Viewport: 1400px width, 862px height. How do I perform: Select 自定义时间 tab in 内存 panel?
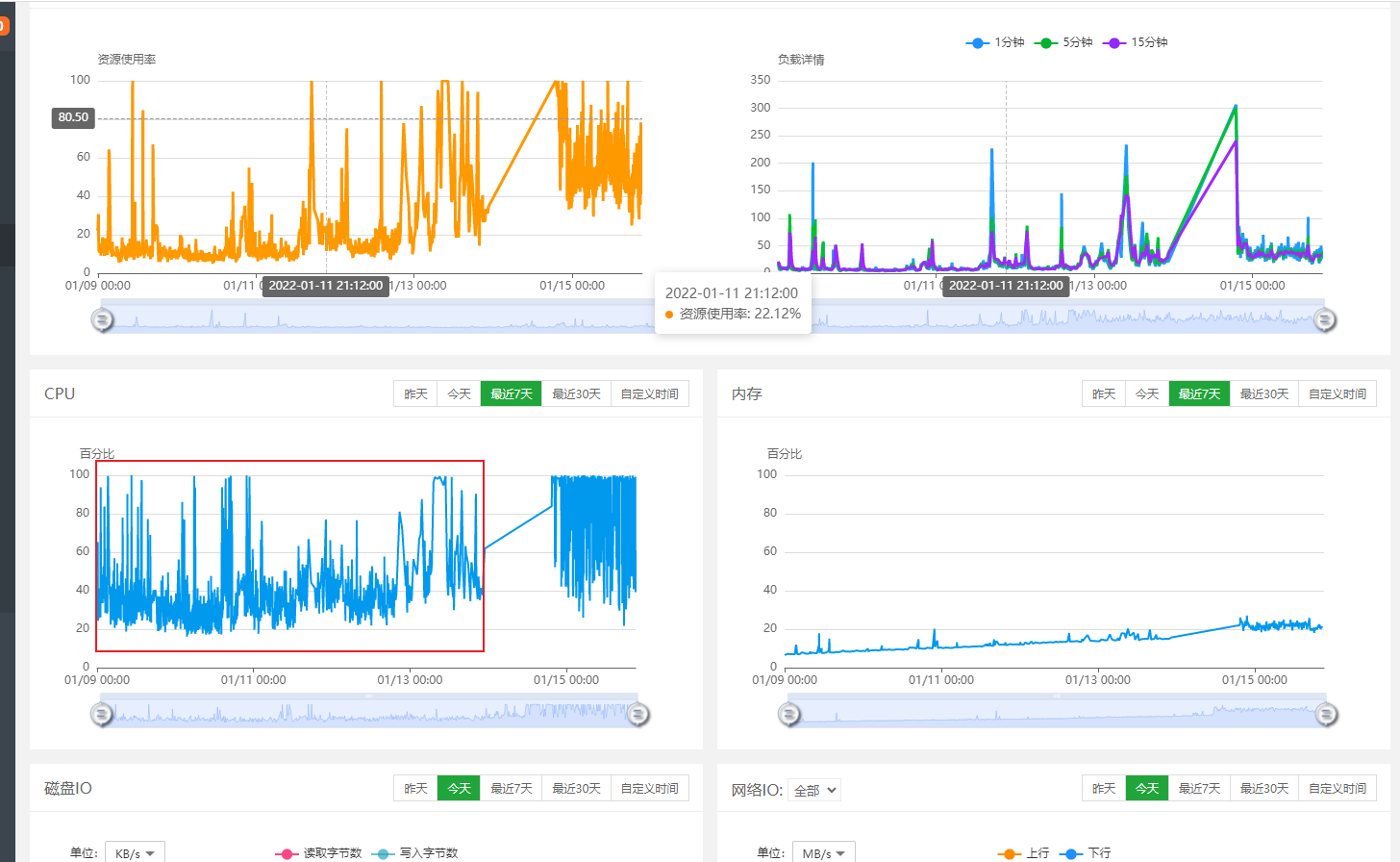point(1337,393)
